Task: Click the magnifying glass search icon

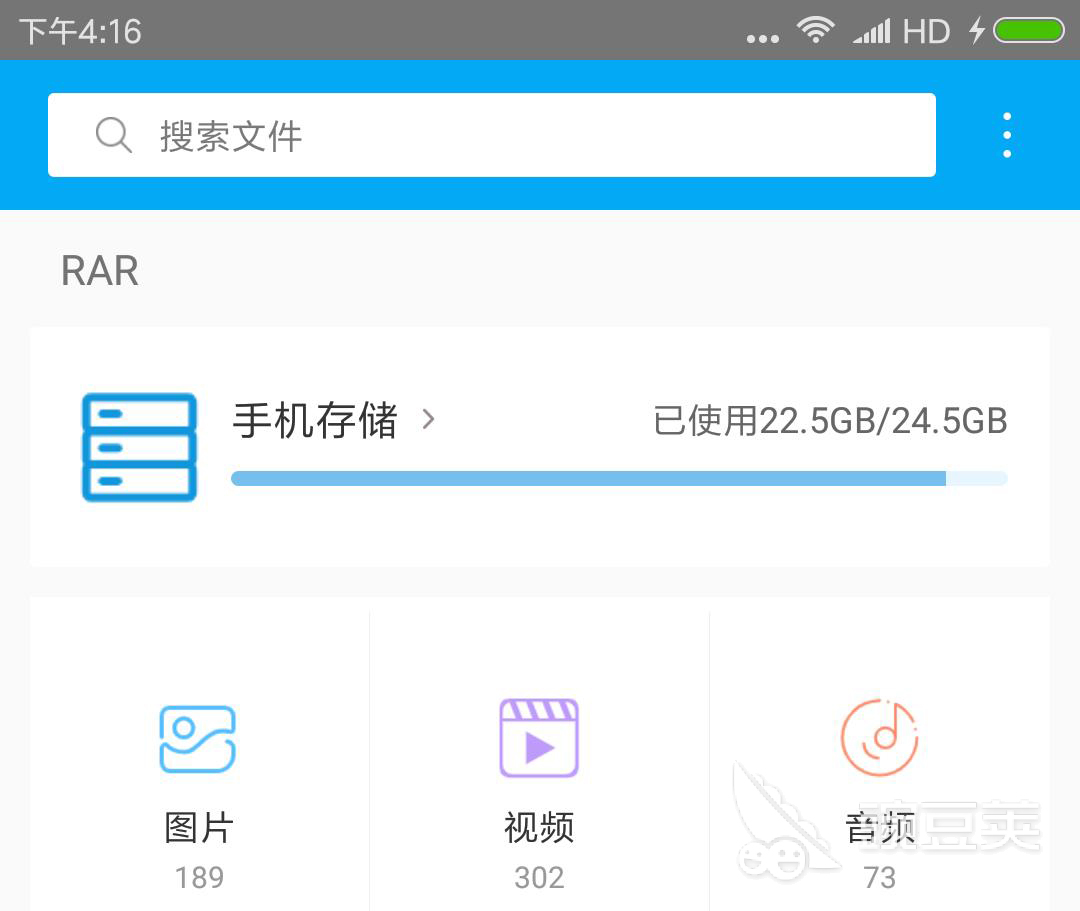Action: coord(113,134)
